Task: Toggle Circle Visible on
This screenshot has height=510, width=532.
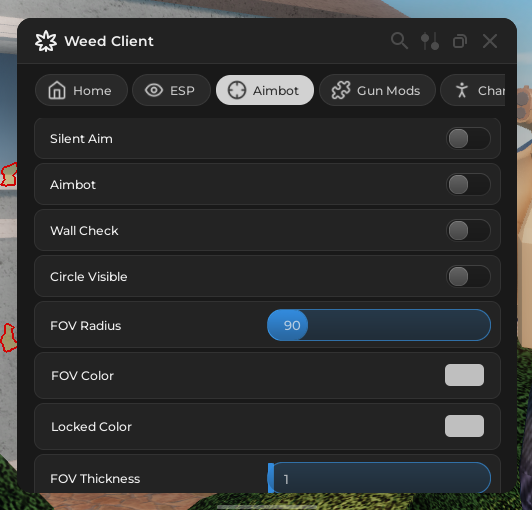Action: pyautogui.click(x=468, y=277)
